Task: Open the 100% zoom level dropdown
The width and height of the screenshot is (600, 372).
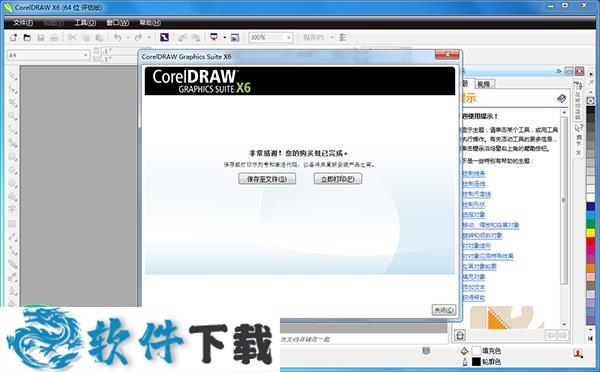Action: (289, 38)
